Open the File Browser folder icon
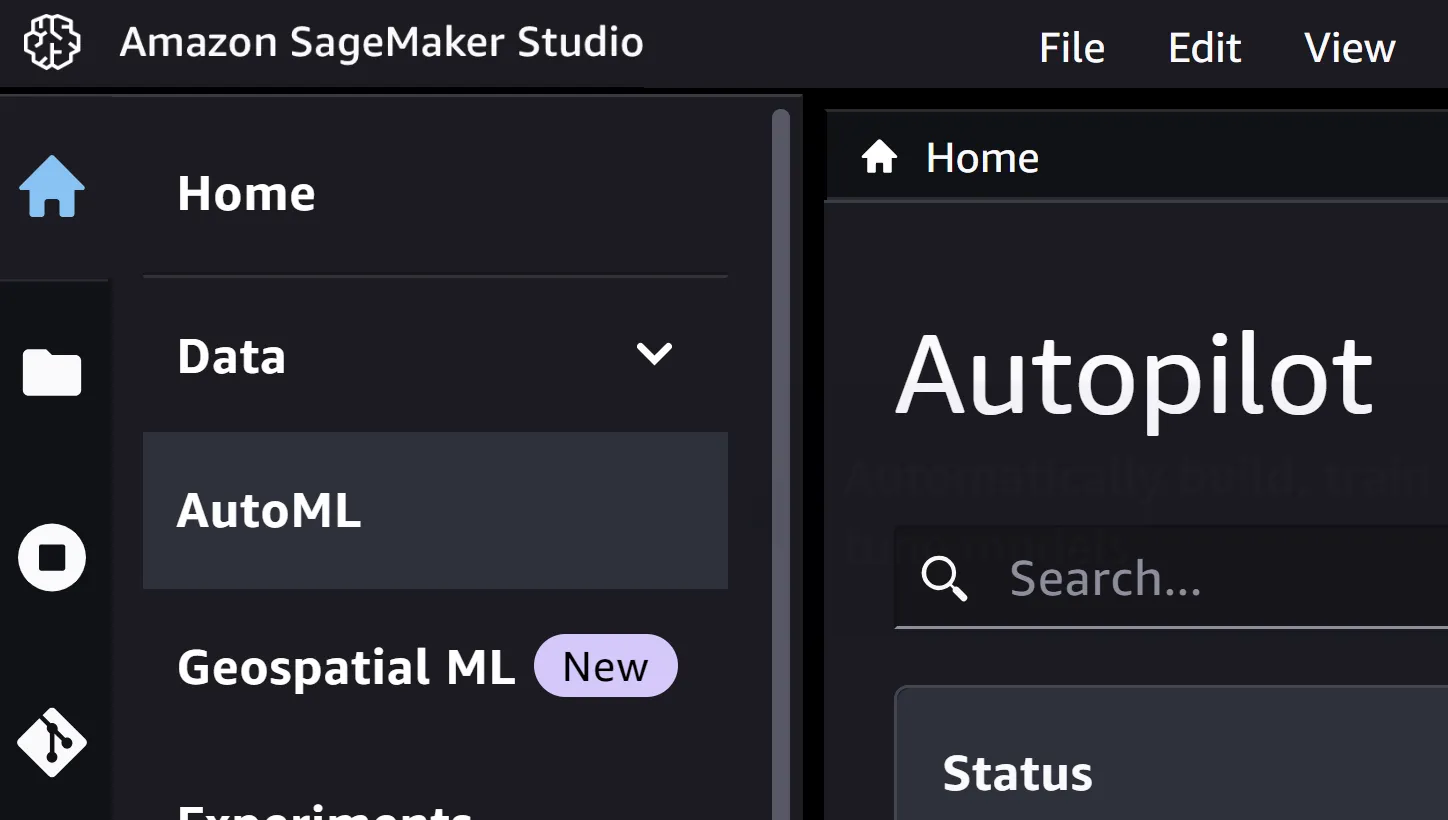 coord(52,372)
